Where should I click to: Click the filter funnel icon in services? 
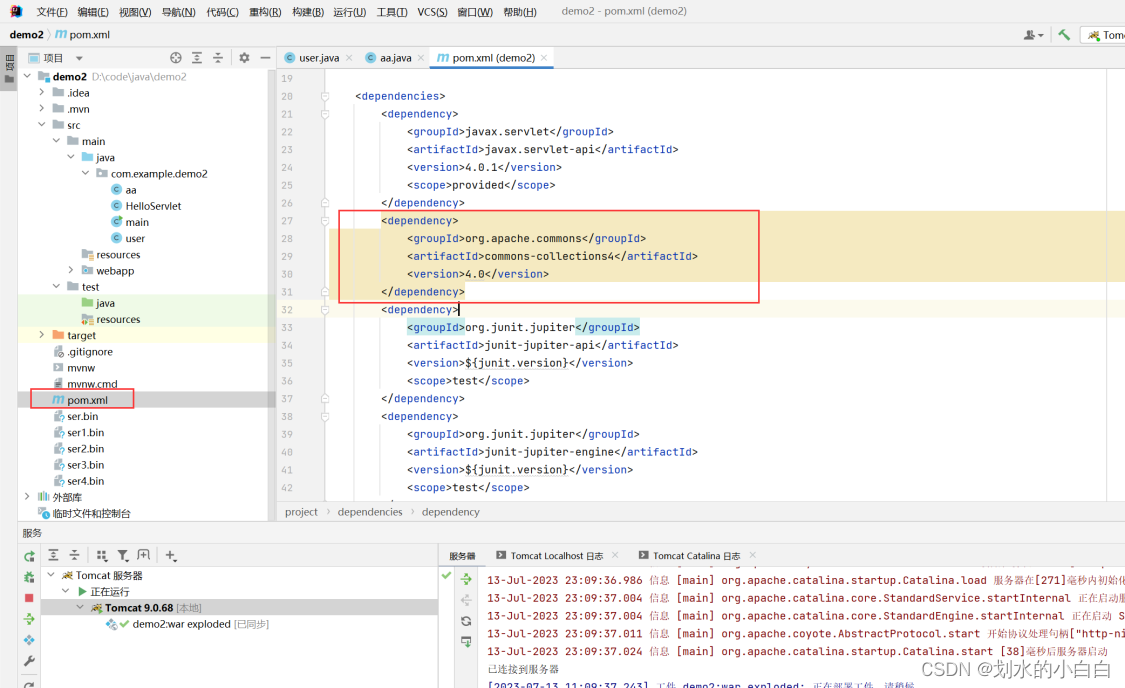pyautogui.click(x=123, y=555)
